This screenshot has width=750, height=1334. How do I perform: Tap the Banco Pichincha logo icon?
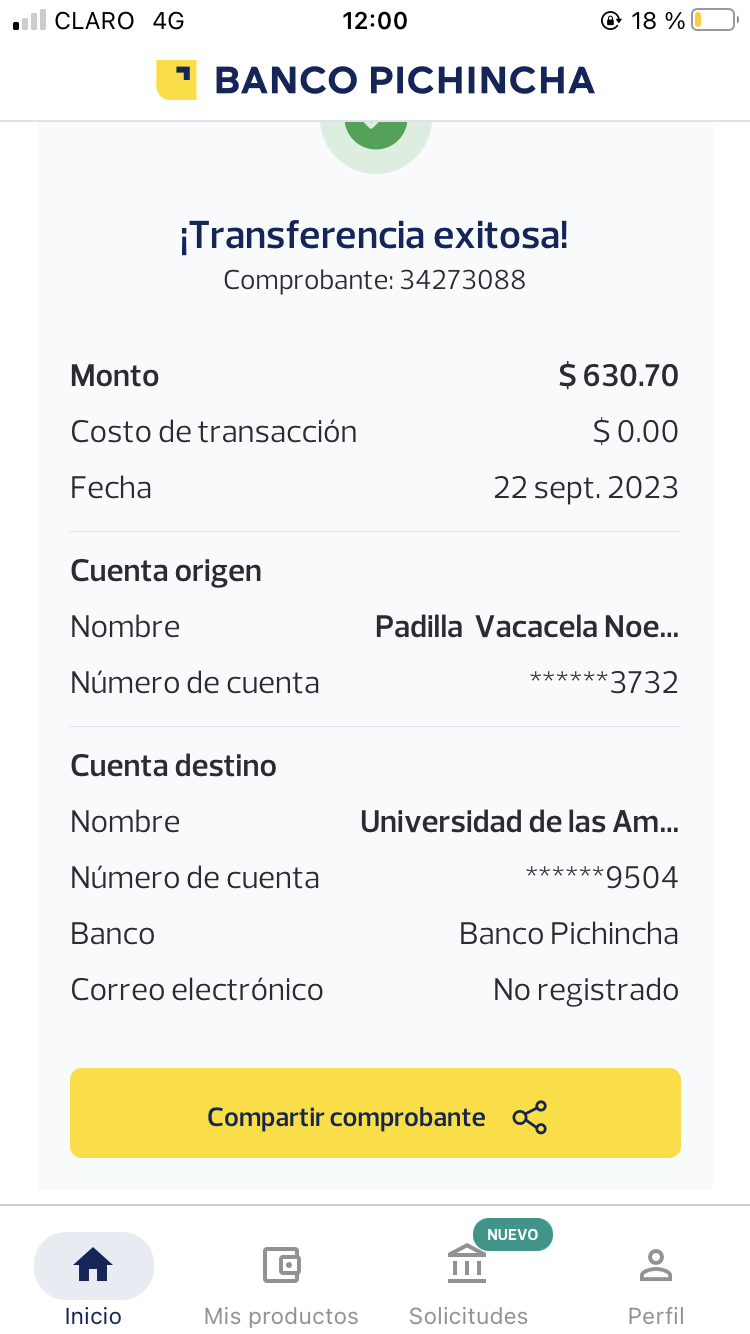(176, 80)
